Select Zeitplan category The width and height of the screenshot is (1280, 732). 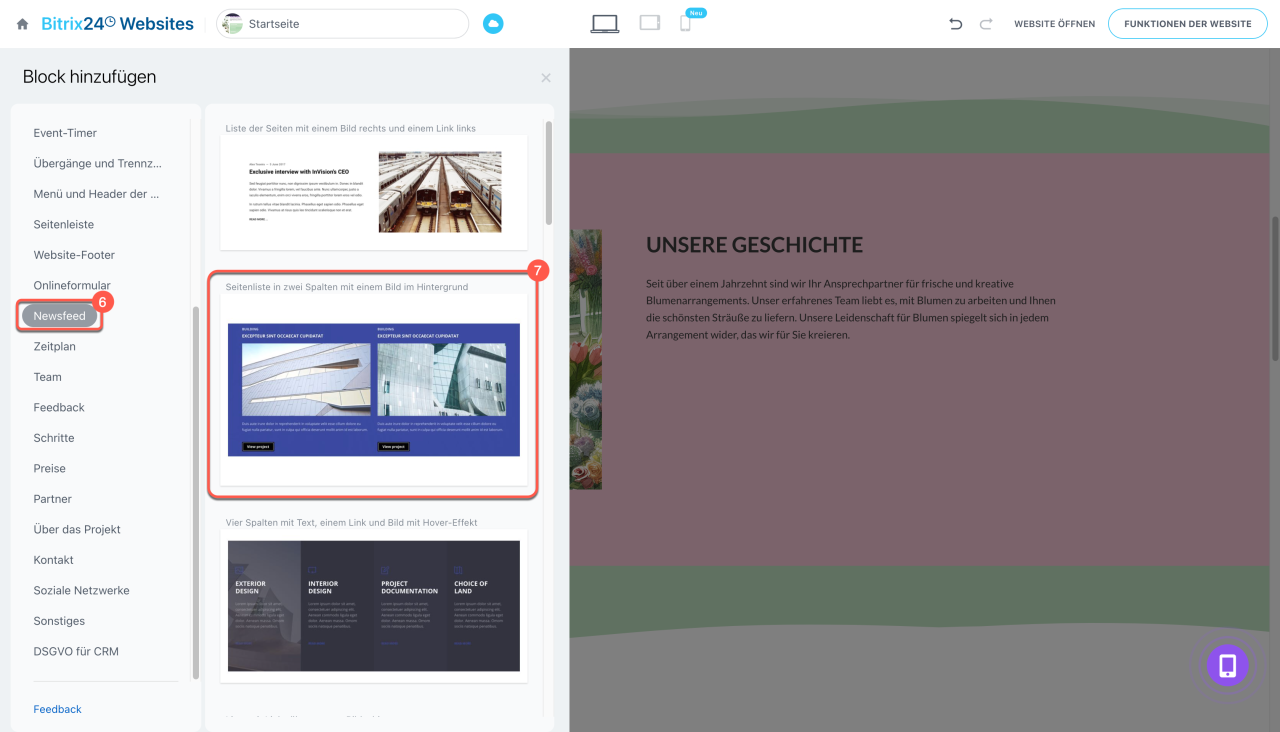pos(55,346)
